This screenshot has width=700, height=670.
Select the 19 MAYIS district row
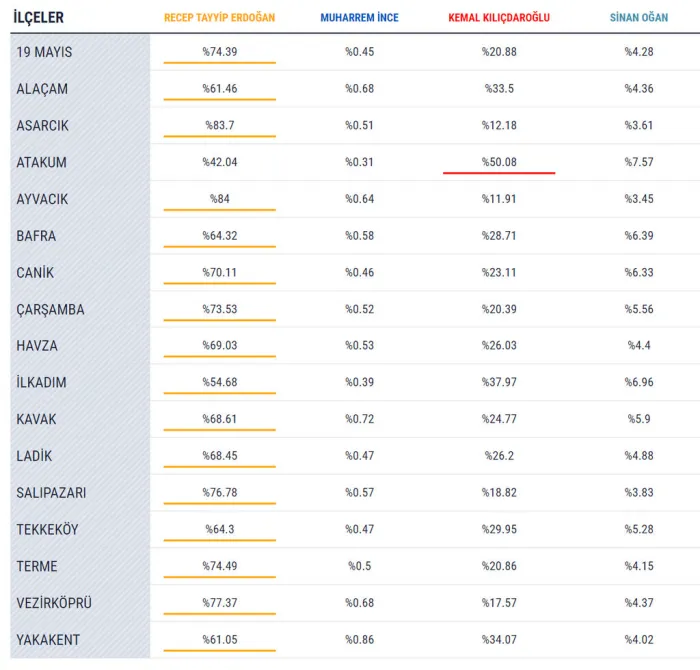[355, 52]
